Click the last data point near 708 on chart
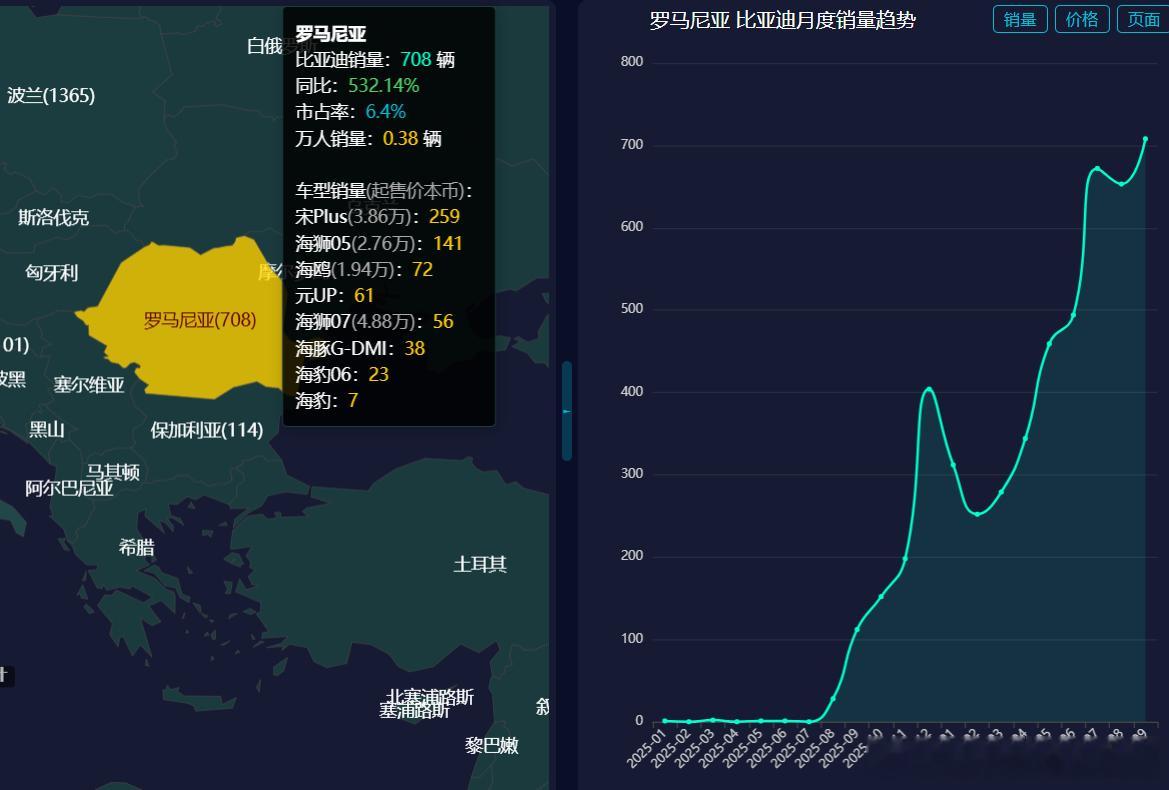This screenshot has height=790, width=1169. [x=1145, y=139]
